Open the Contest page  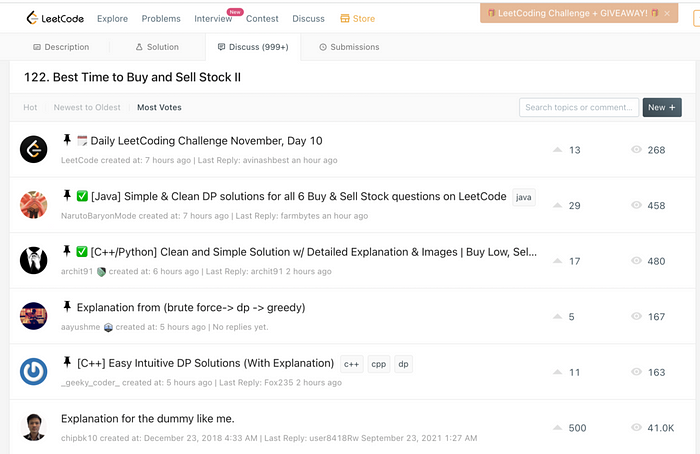click(x=262, y=19)
